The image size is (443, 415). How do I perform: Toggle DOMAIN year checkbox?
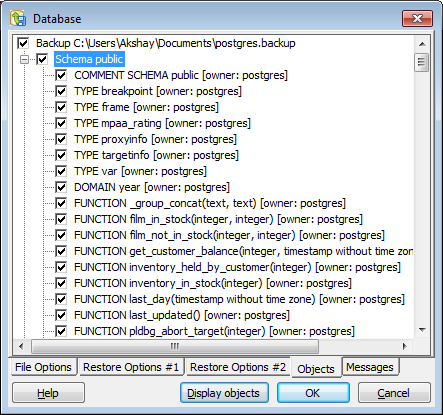[61, 187]
